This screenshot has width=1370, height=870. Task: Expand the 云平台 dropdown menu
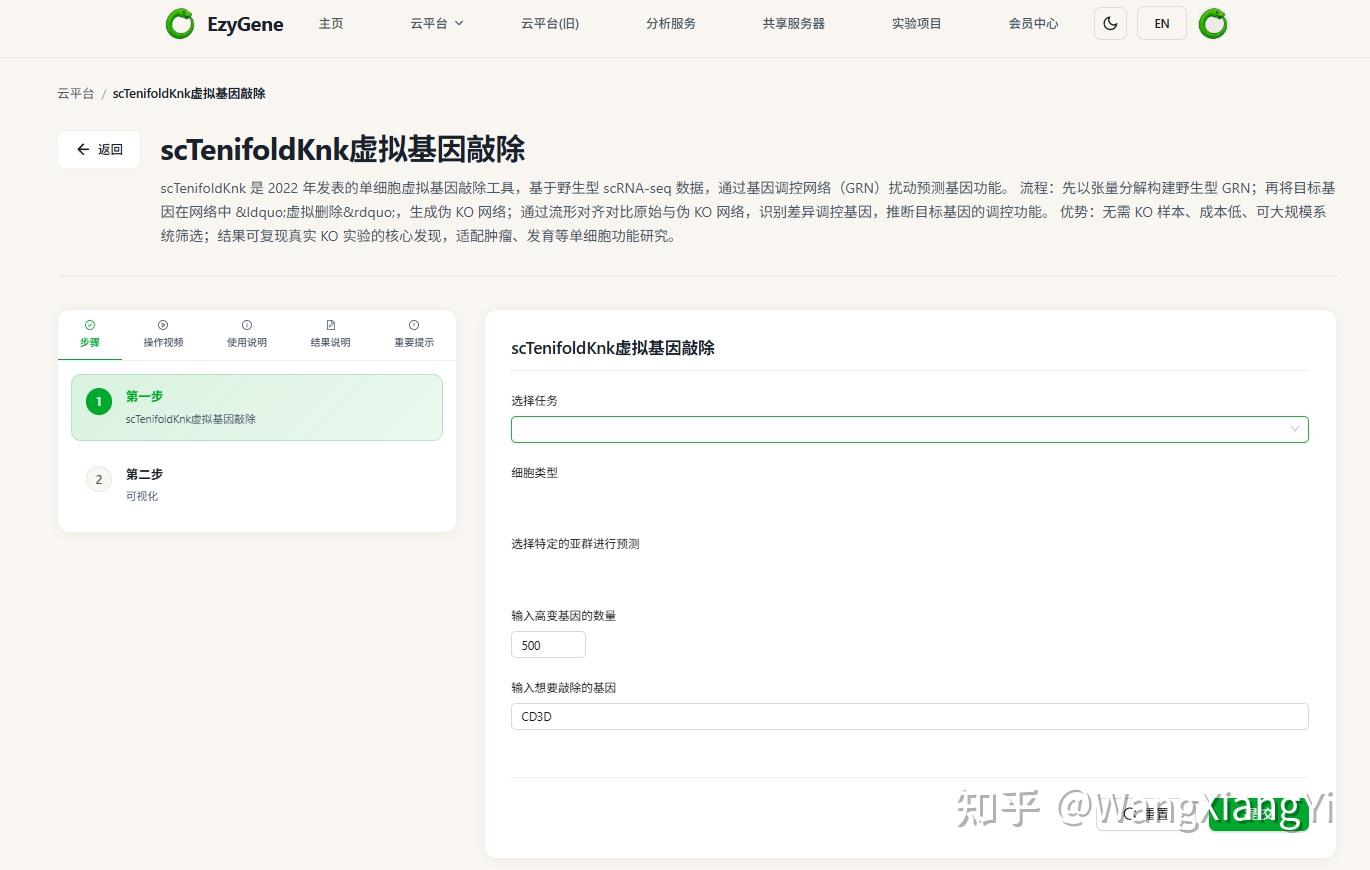pyautogui.click(x=437, y=23)
